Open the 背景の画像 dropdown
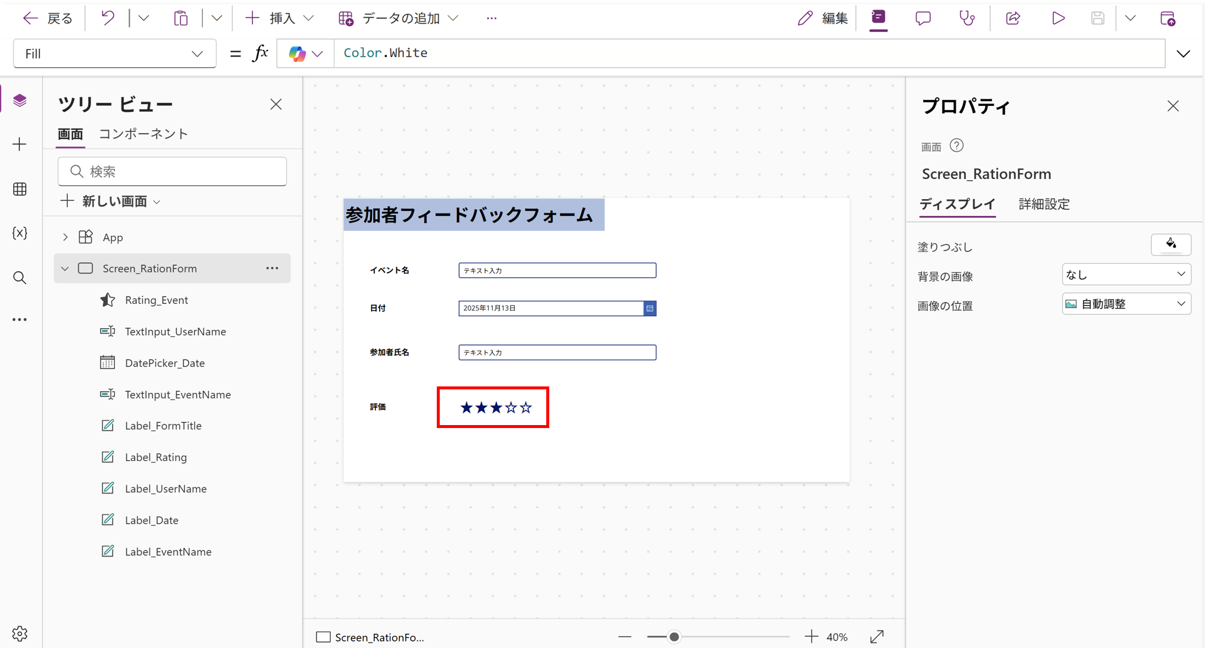Image resolution: width=1205 pixels, height=648 pixels. point(1125,274)
